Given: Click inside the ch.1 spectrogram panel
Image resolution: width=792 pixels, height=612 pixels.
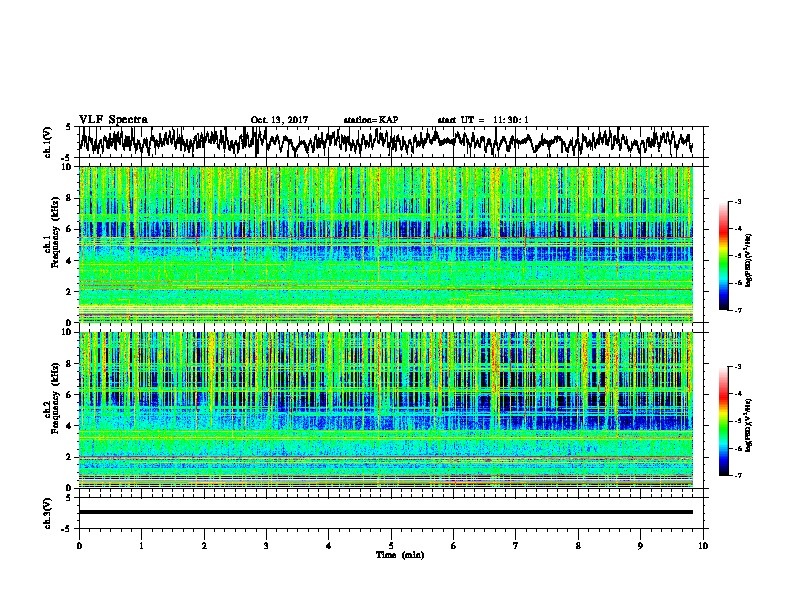Looking at the screenshot, I should coord(385,244).
